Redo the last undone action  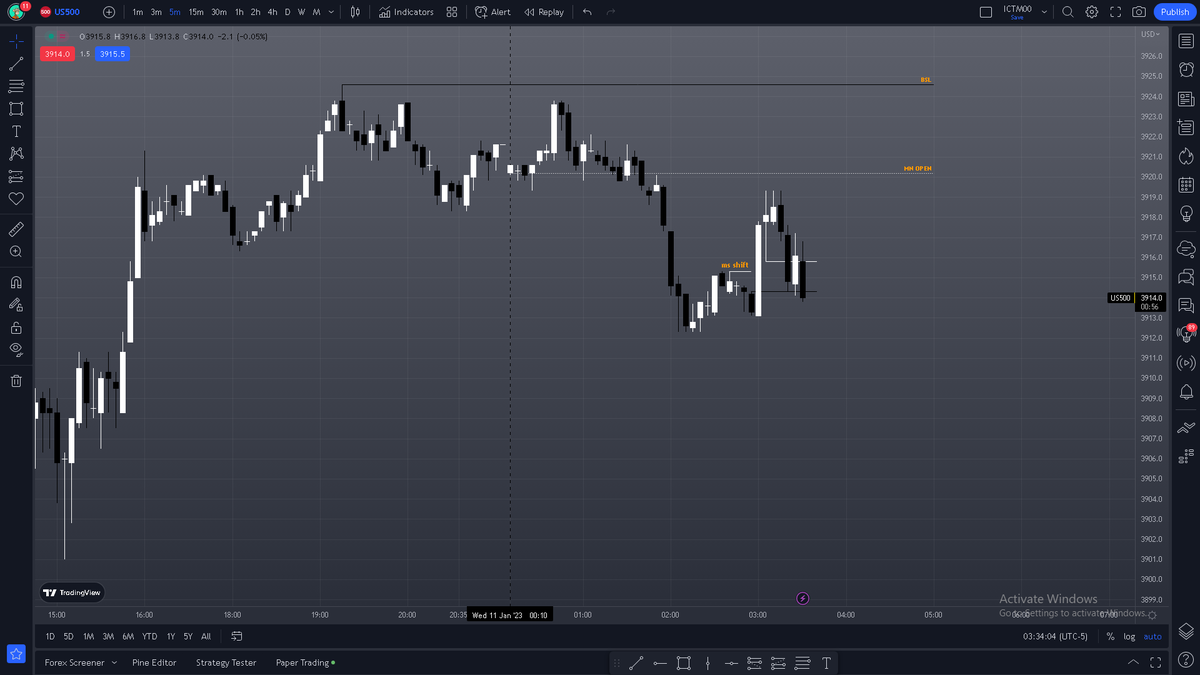[x=611, y=12]
